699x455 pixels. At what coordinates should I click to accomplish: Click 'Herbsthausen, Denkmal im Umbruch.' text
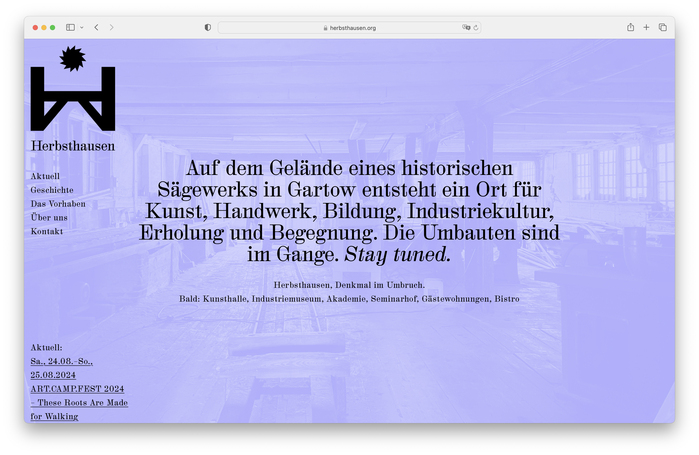(349, 285)
